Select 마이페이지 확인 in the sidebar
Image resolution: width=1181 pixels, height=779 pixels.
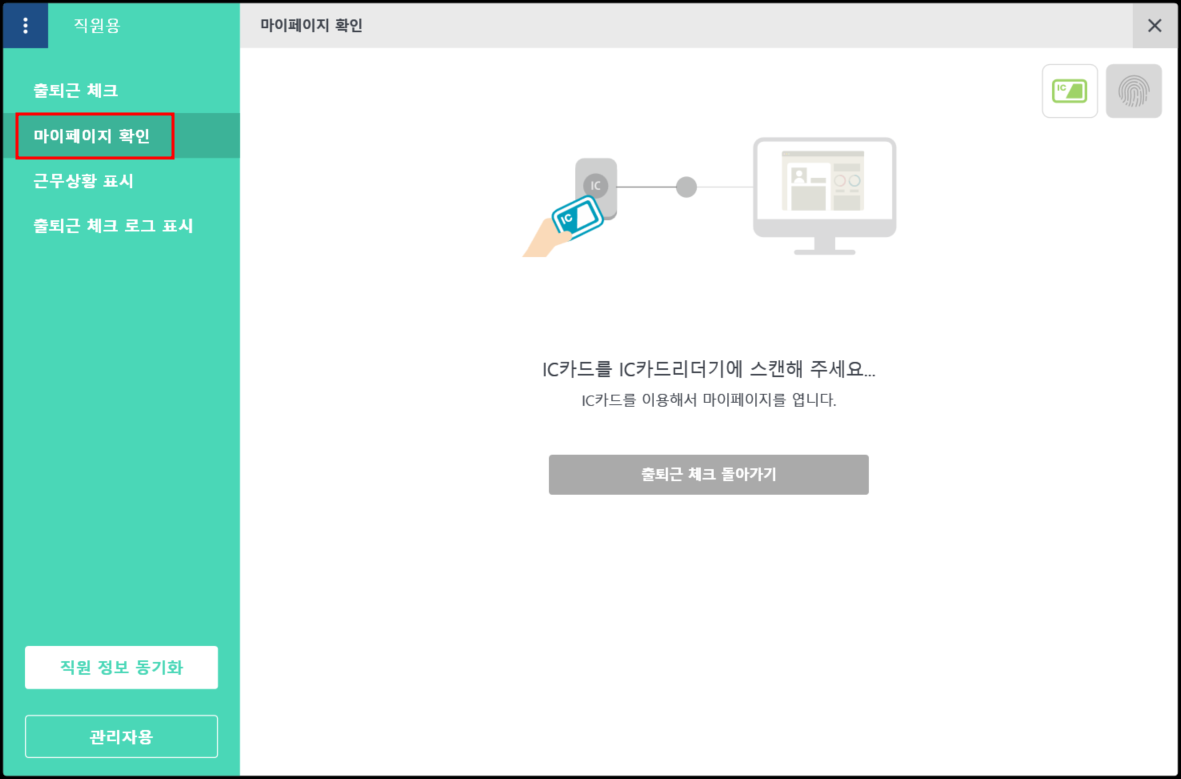point(92,136)
